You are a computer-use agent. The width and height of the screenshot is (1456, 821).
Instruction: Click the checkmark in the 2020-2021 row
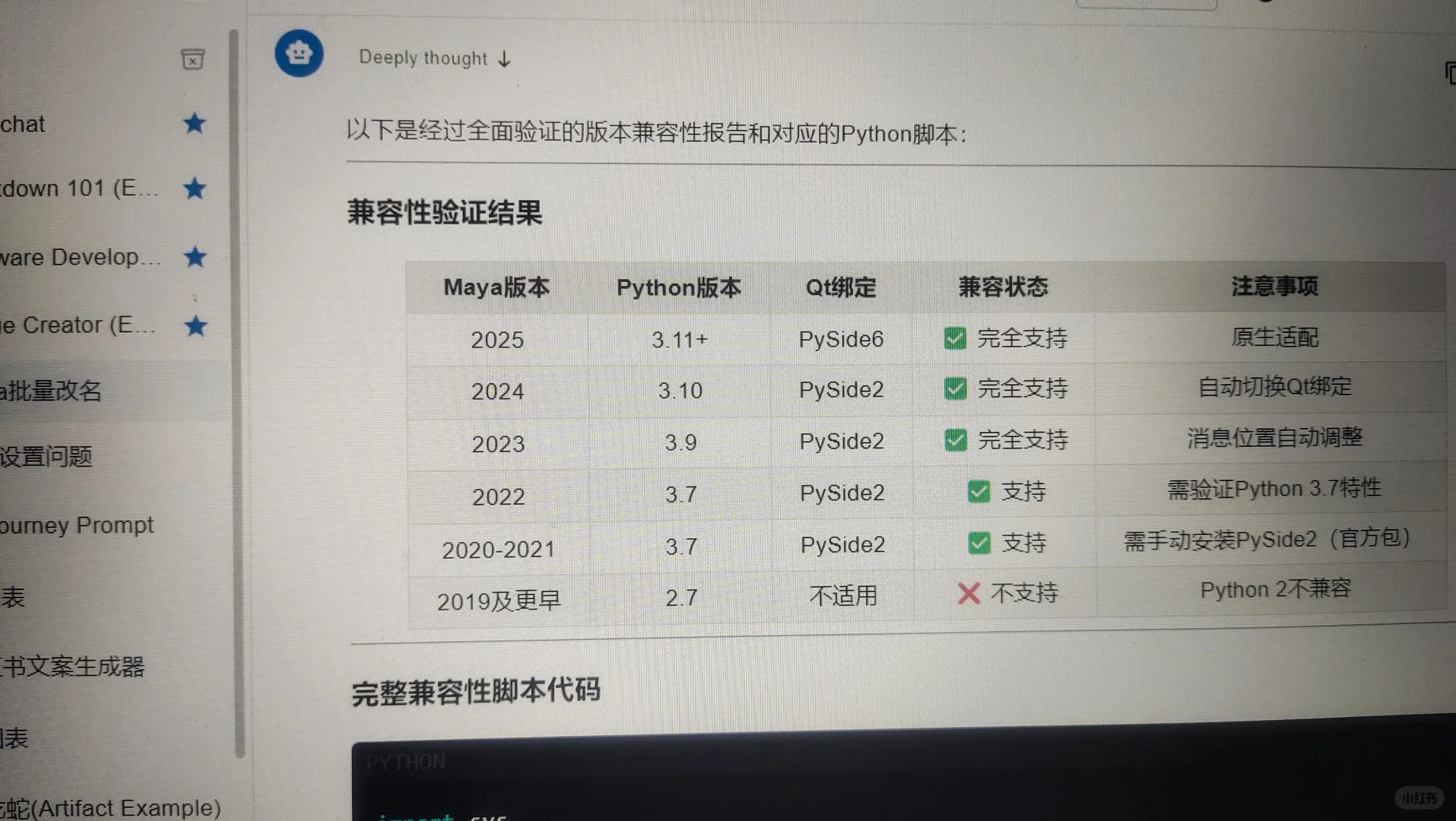pos(979,543)
